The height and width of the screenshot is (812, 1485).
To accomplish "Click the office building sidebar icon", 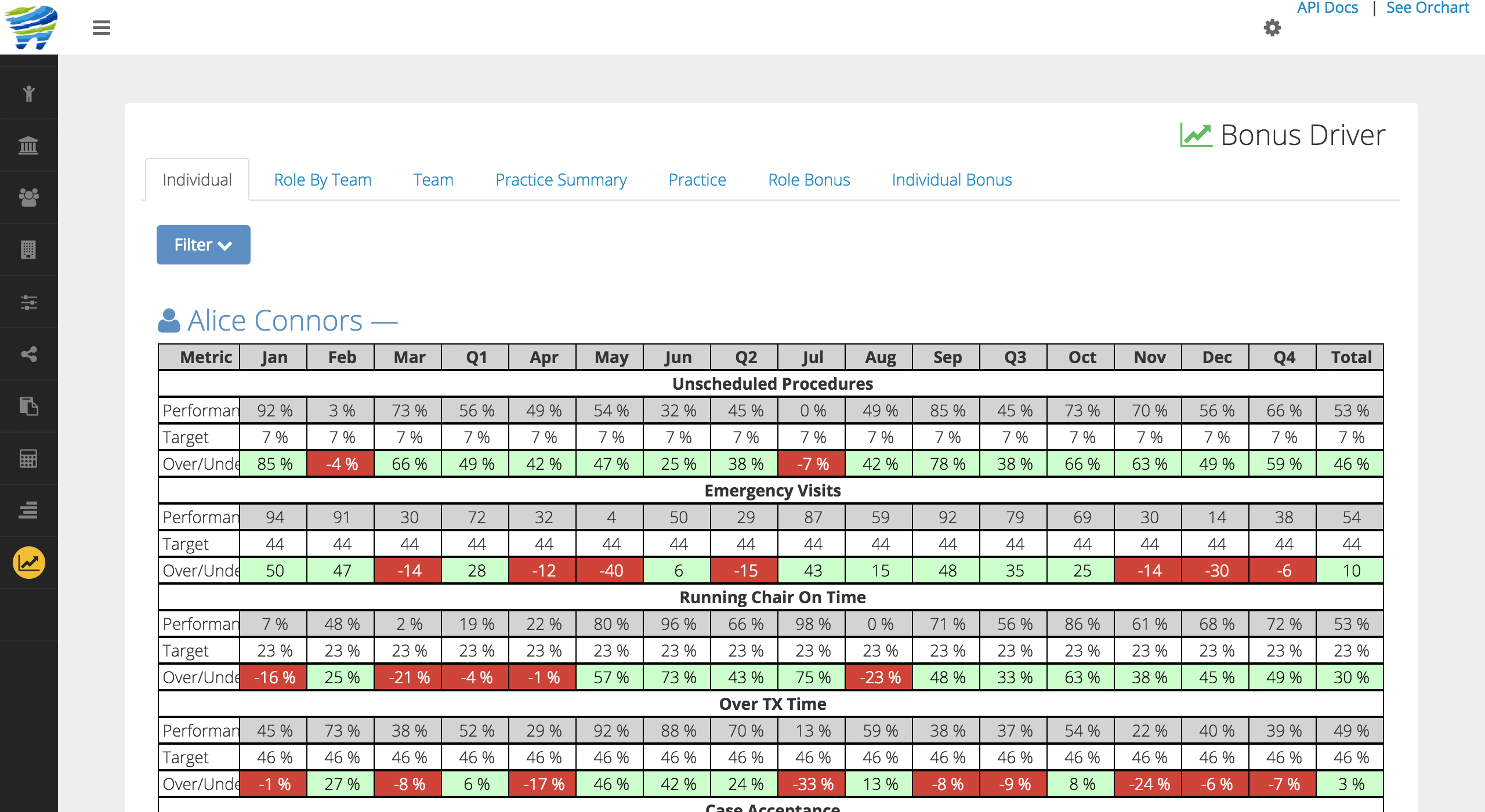I will 28,249.
